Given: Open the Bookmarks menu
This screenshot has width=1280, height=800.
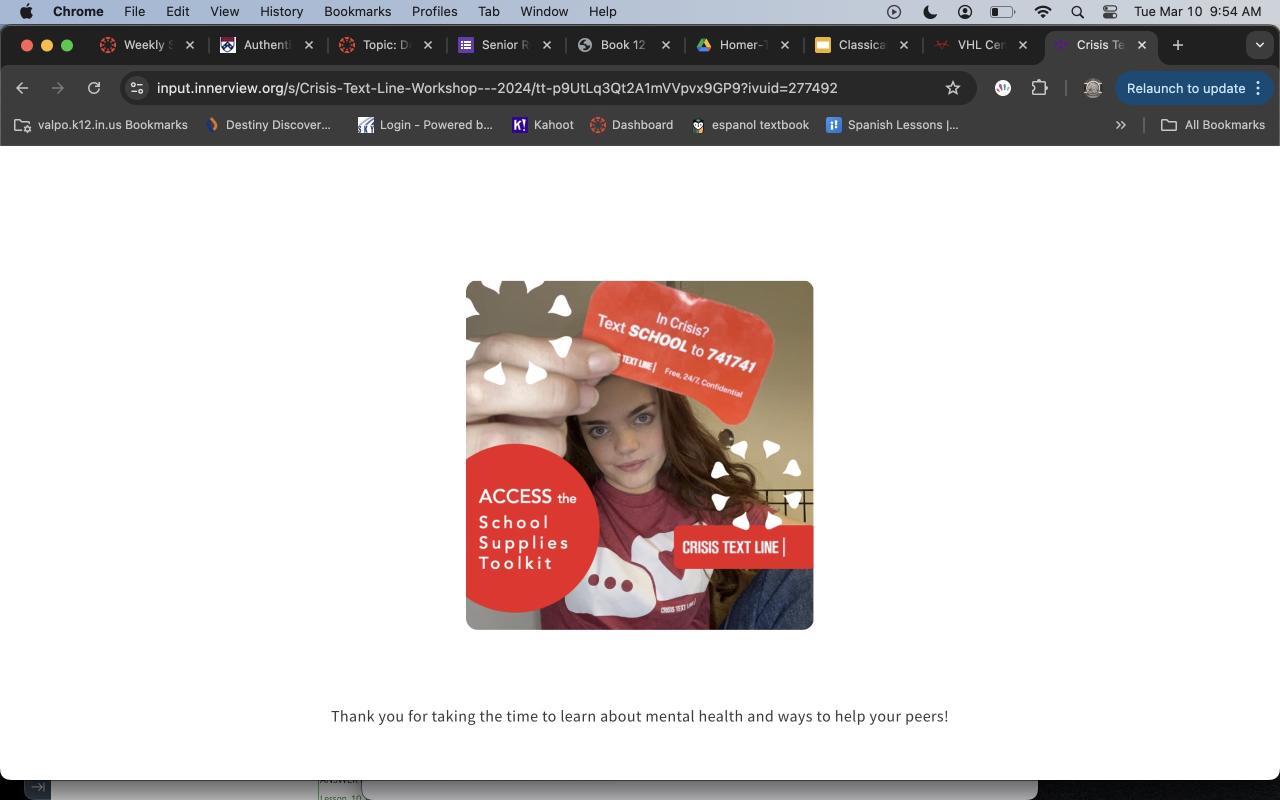Looking at the screenshot, I should pos(357,12).
